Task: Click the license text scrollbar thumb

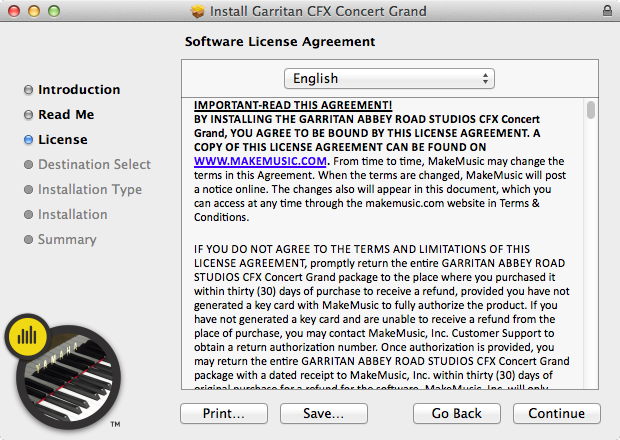Action: click(x=591, y=110)
